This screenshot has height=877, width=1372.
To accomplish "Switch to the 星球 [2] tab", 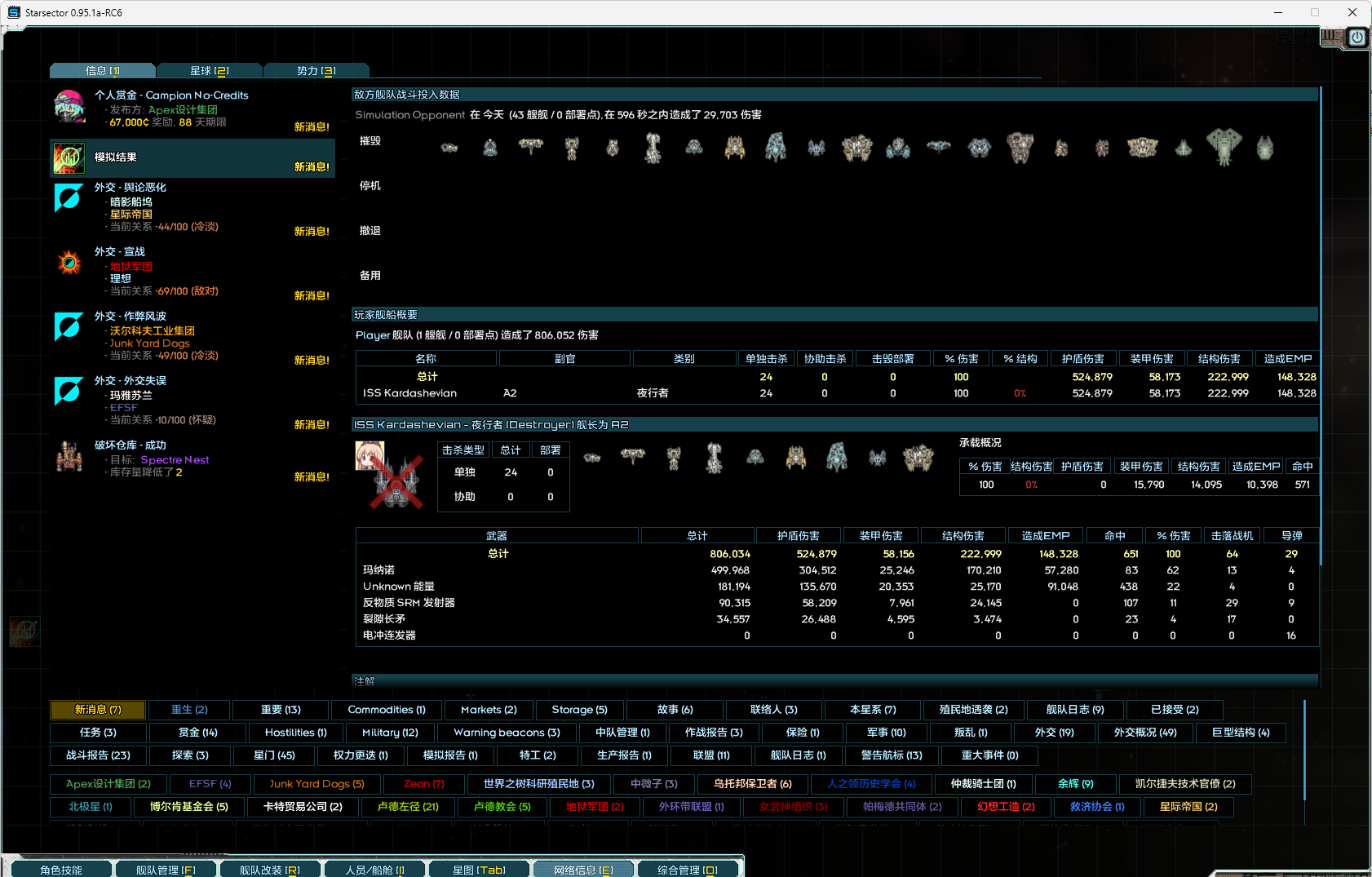I will (209, 71).
